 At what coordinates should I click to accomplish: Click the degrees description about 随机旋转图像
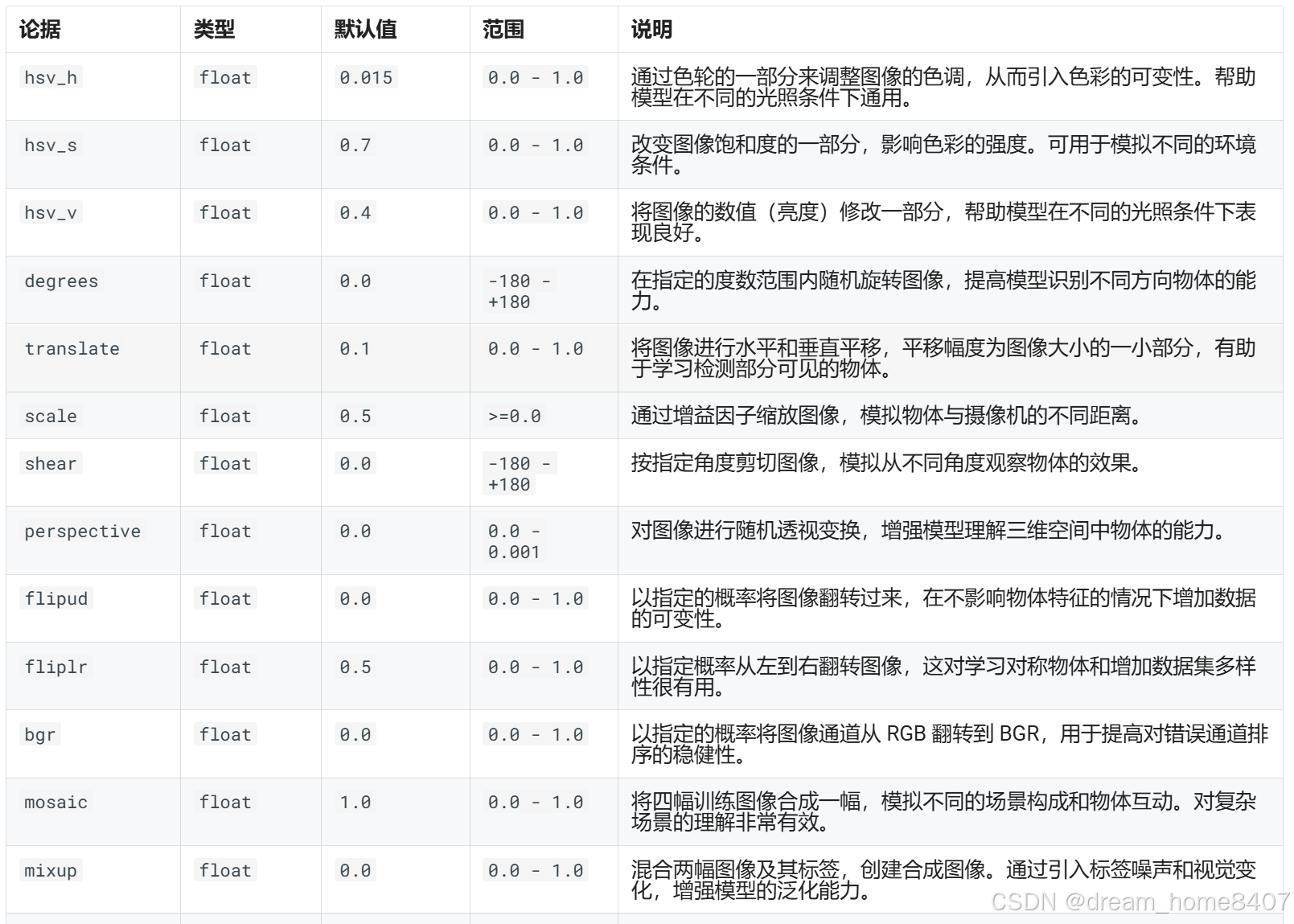click(943, 290)
